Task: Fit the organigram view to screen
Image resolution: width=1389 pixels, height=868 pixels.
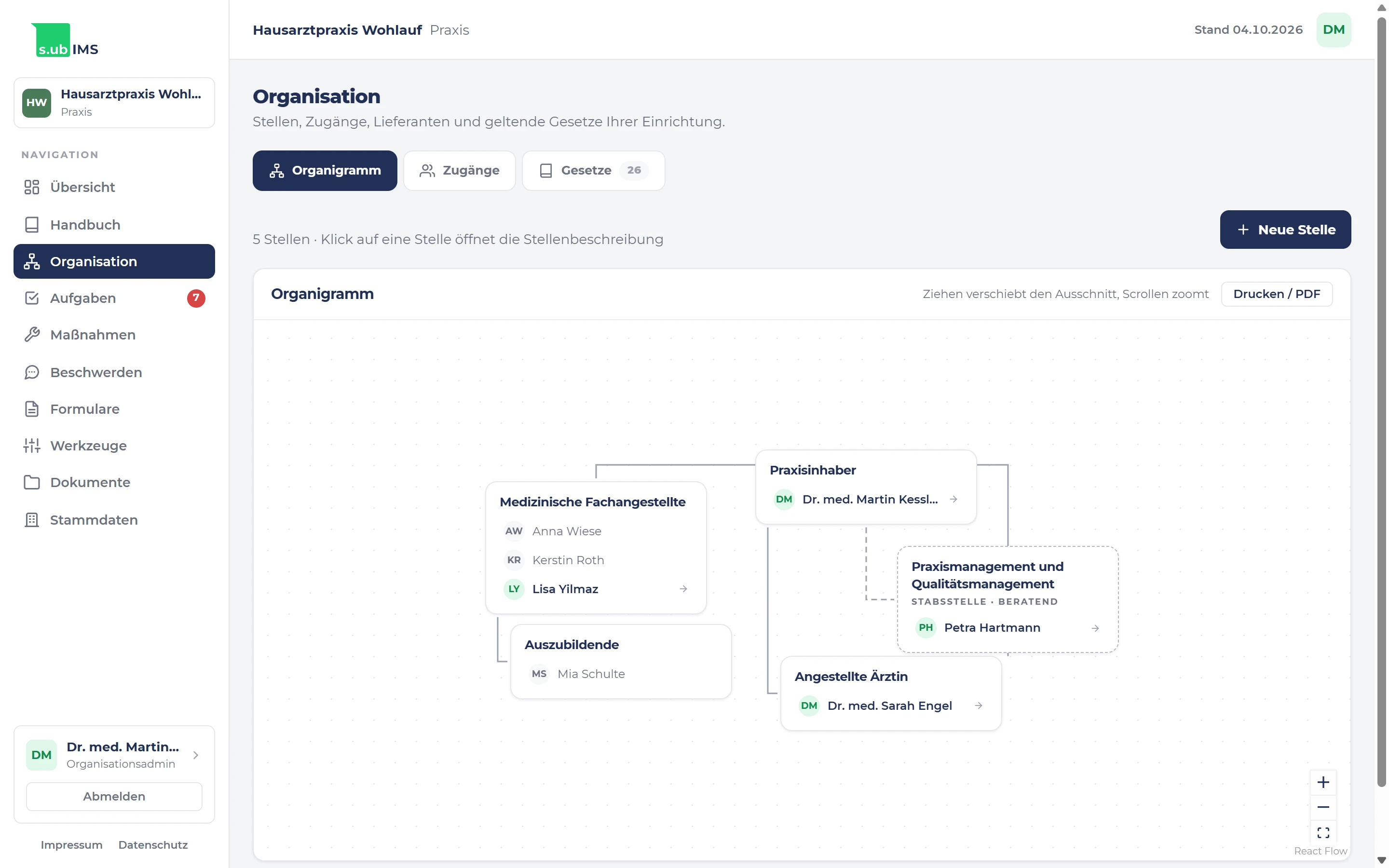Action: coord(1323,832)
